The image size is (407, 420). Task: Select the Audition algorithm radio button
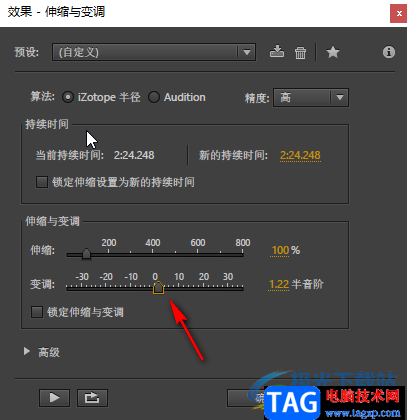point(154,97)
